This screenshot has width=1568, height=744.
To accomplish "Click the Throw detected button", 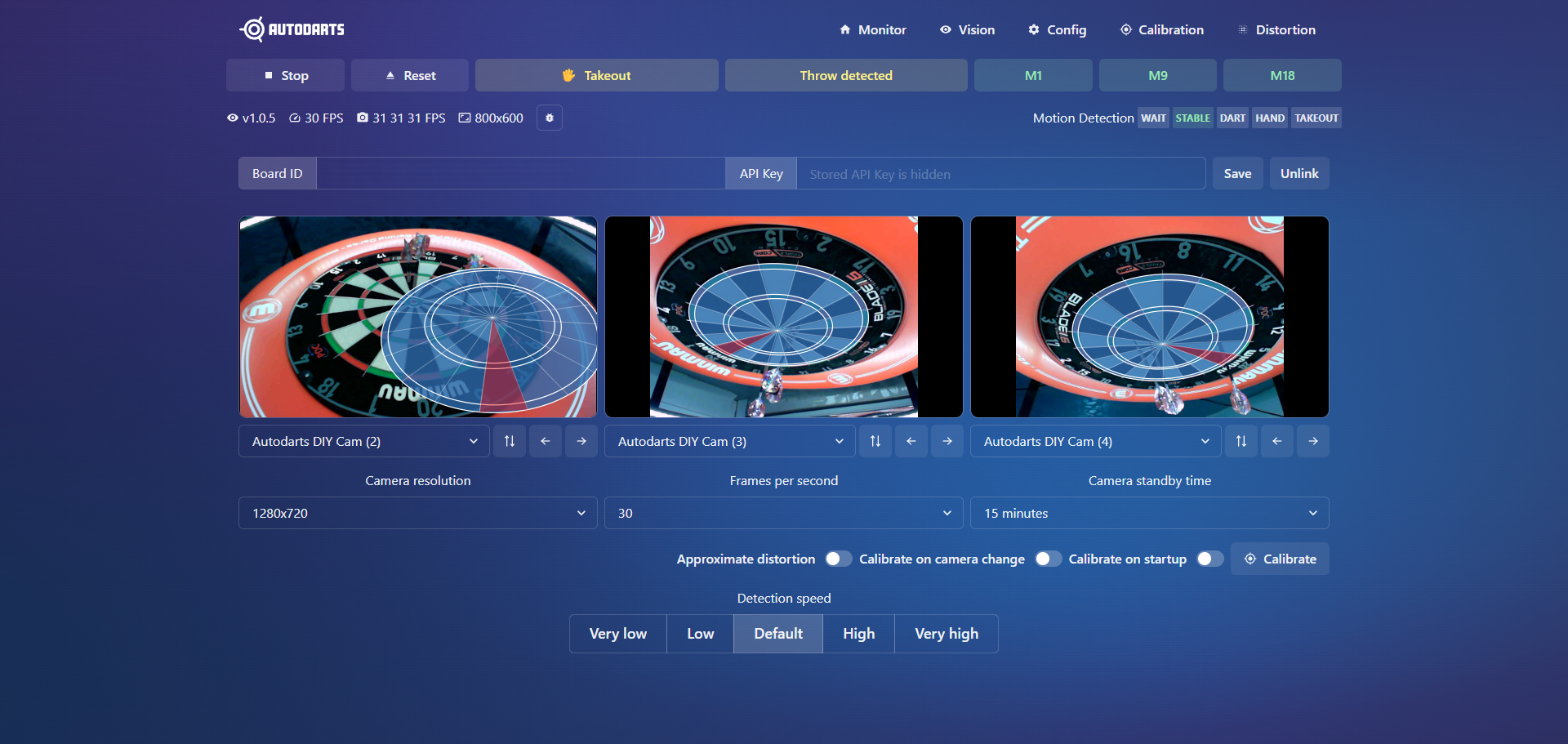I will coord(846,75).
